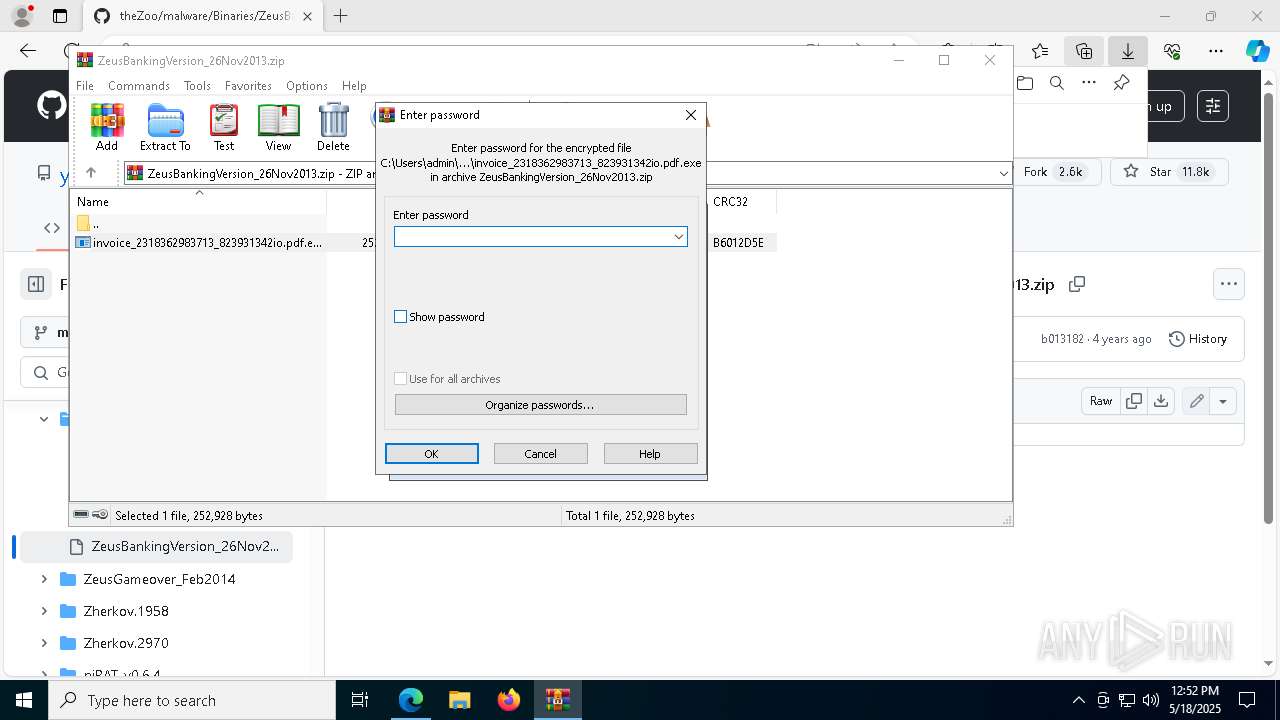Open Tools menu in WinRAR
Screen dimensions: 1280x720
point(197,86)
